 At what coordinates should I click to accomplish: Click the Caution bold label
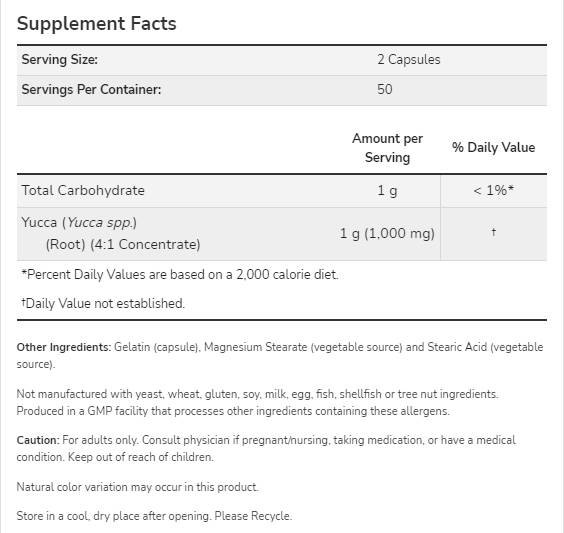pos(38,440)
